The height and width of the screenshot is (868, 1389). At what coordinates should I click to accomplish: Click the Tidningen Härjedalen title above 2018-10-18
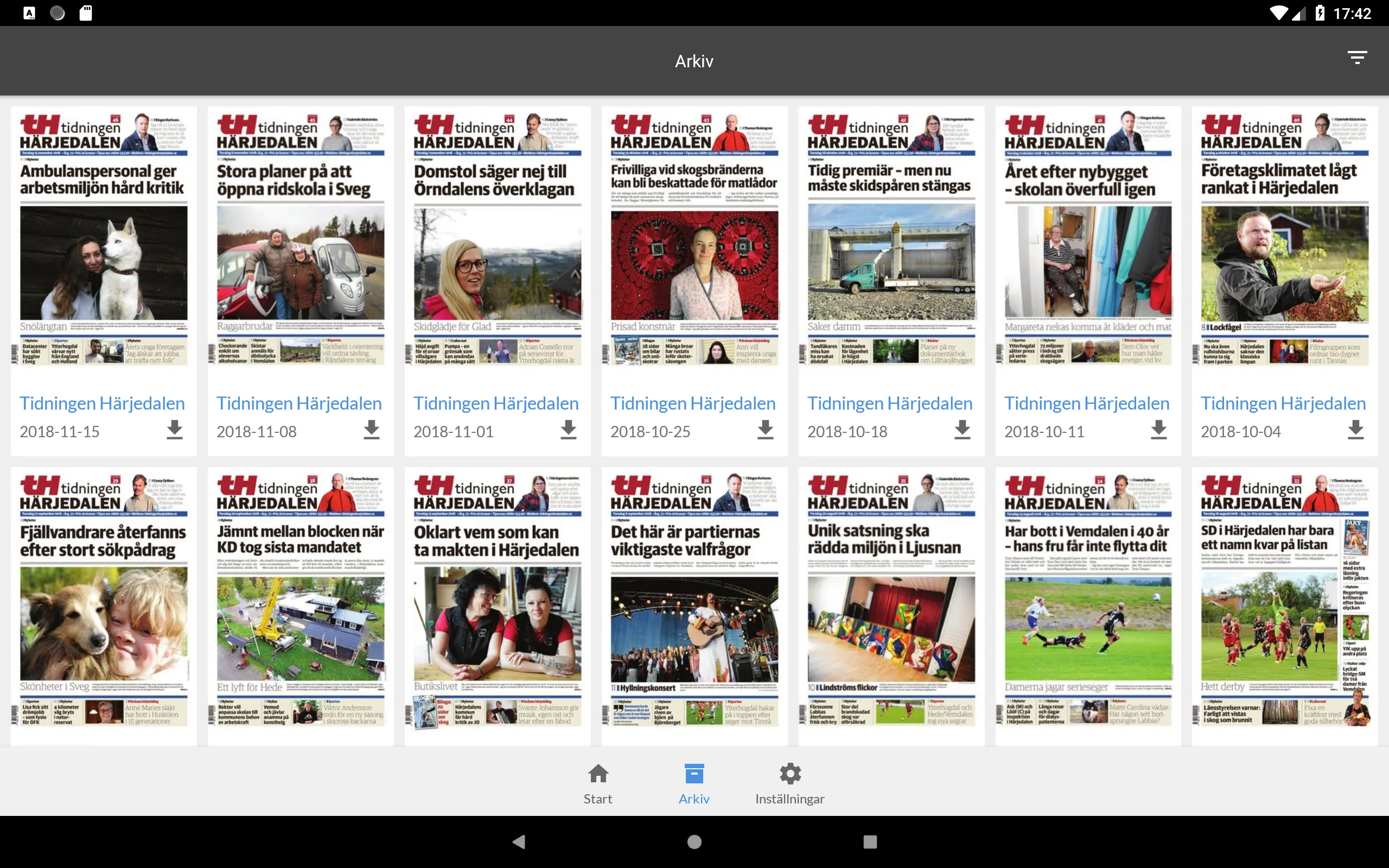click(x=890, y=404)
